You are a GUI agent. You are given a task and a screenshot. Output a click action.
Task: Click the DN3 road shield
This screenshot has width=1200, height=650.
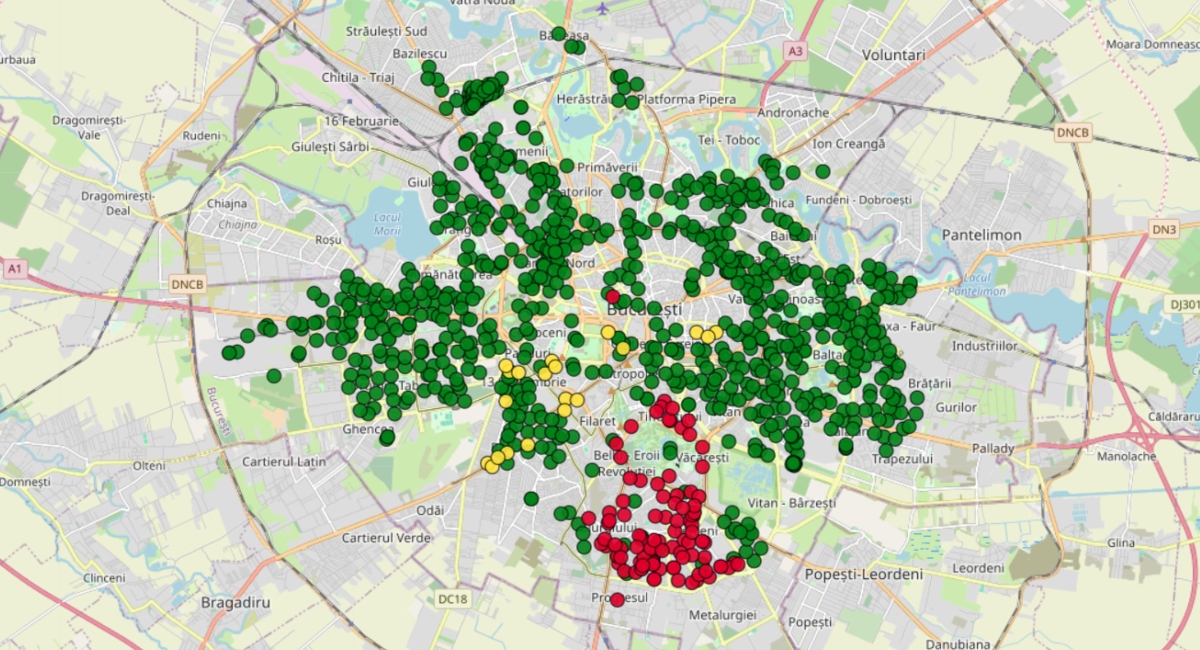point(1164,229)
